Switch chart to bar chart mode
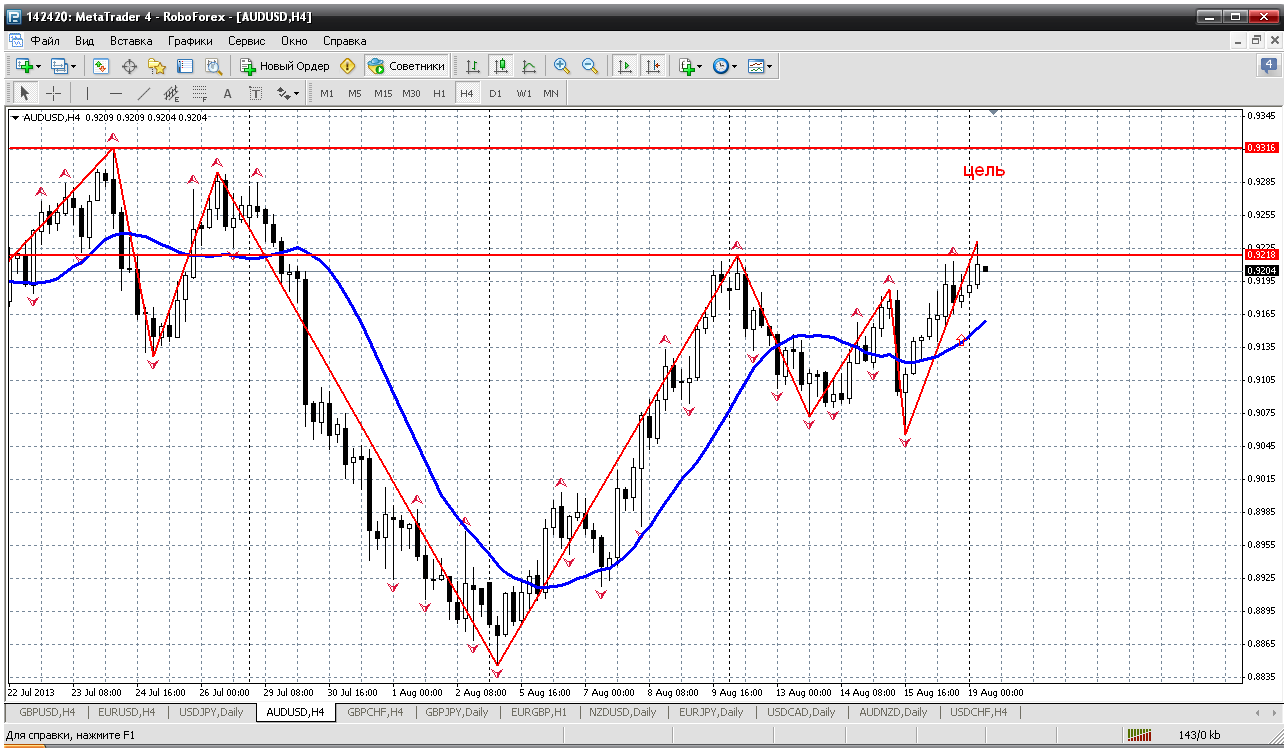Image resolution: width=1288 pixels, height=748 pixels. click(x=473, y=66)
